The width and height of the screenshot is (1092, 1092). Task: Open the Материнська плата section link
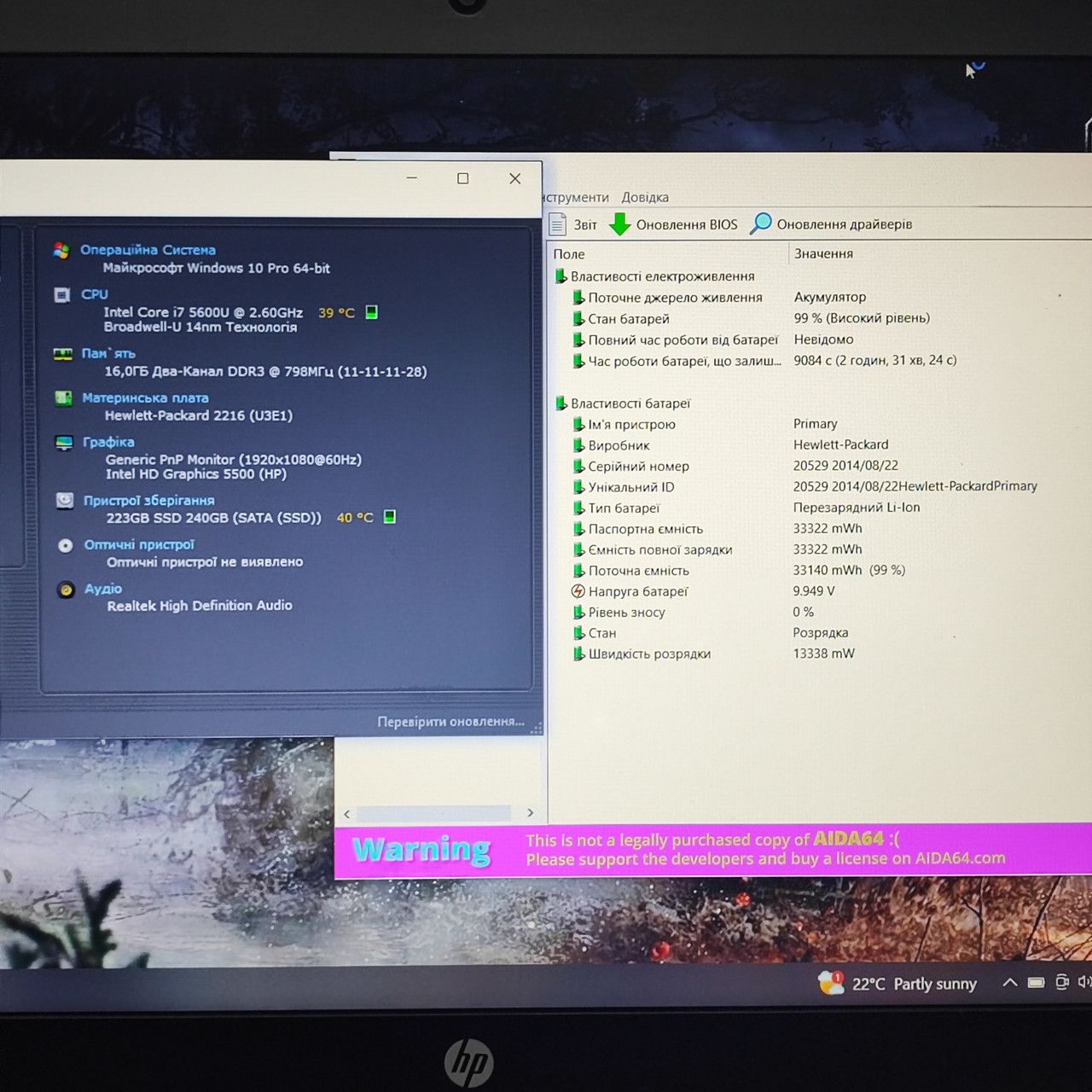click(145, 398)
